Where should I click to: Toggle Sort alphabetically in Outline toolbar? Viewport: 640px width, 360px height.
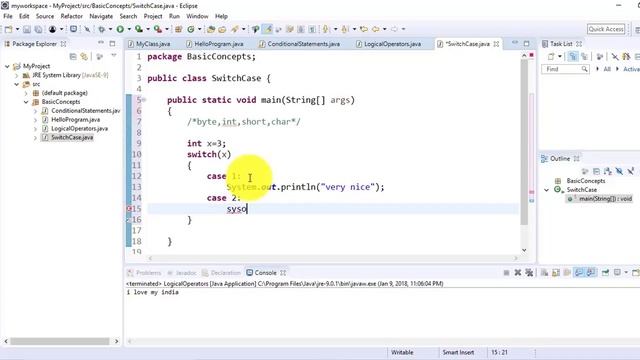point(608,171)
